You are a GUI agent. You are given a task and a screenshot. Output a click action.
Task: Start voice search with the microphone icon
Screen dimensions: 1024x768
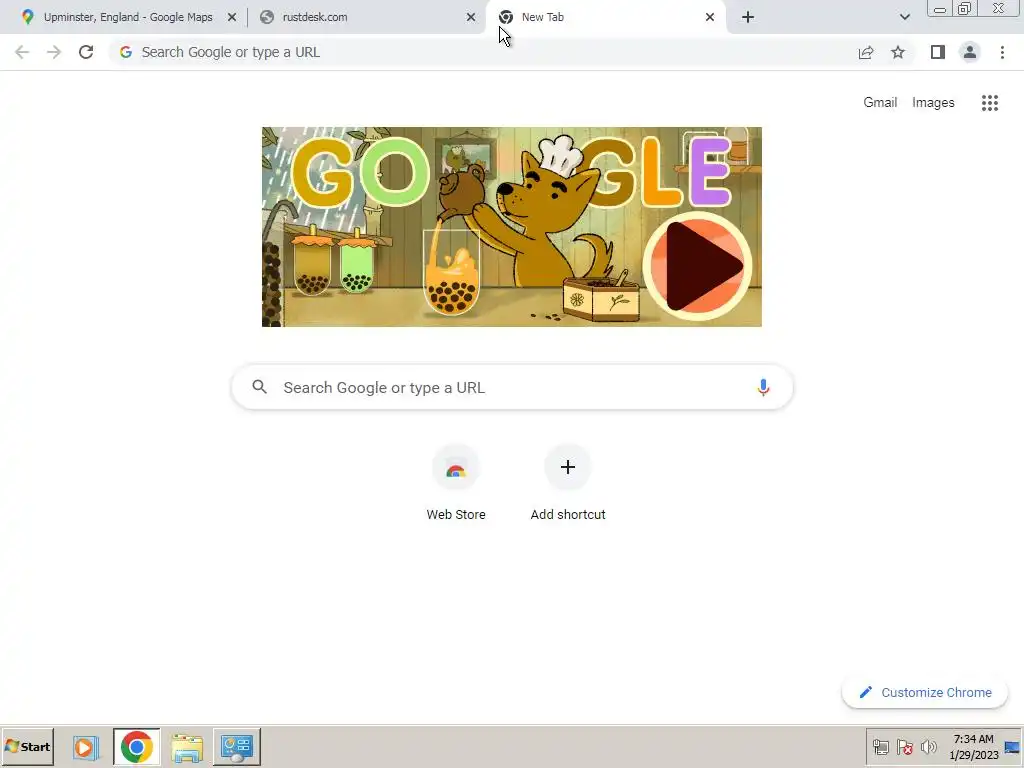click(763, 387)
